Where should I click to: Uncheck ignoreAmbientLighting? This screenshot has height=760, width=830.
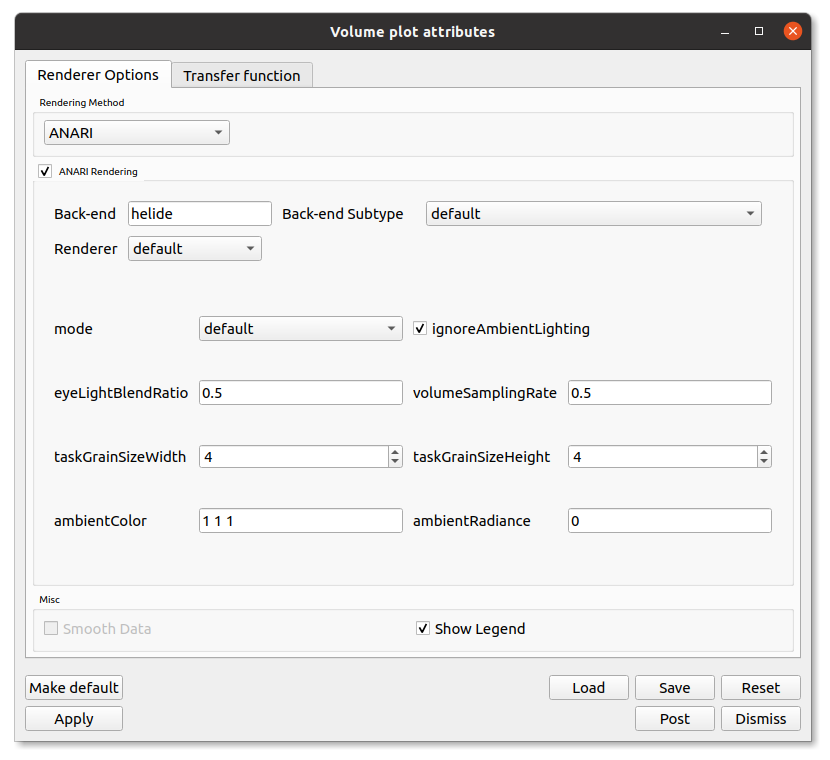pyautogui.click(x=420, y=329)
